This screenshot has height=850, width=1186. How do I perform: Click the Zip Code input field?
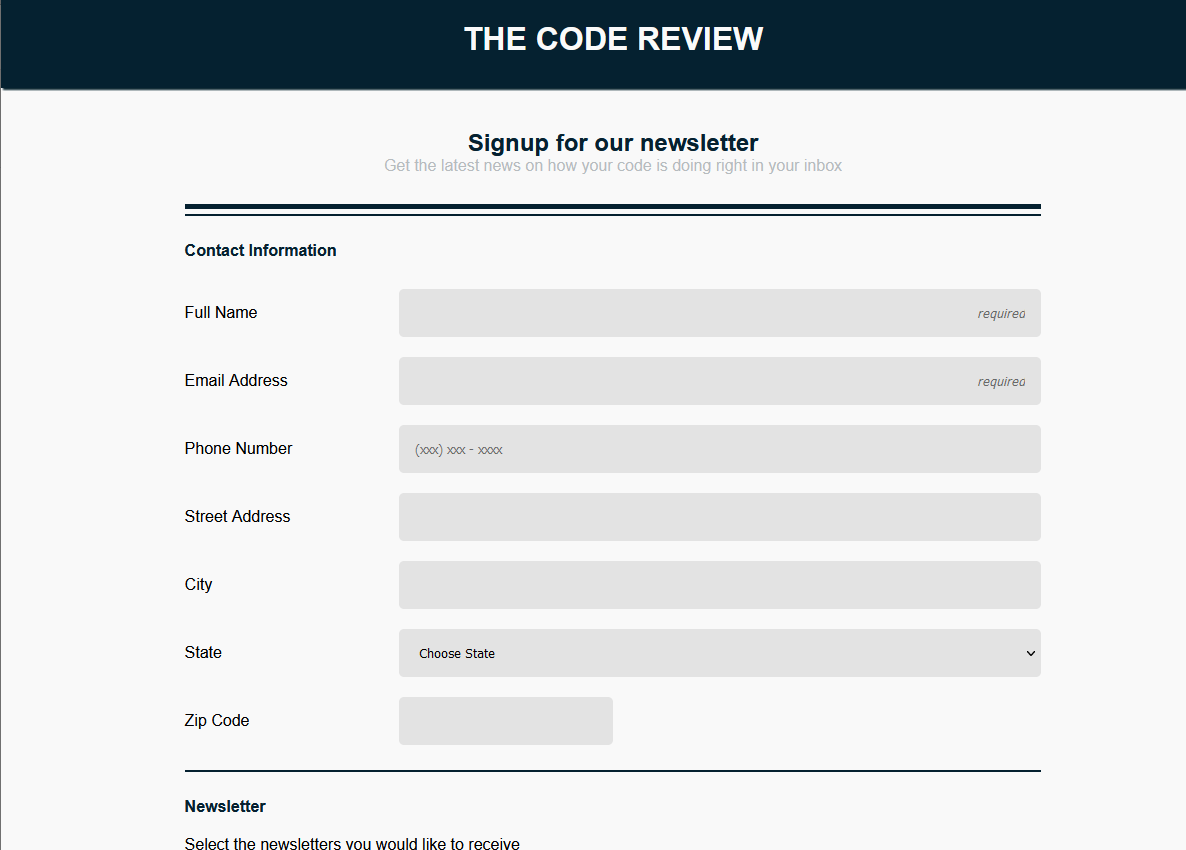click(505, 721)
